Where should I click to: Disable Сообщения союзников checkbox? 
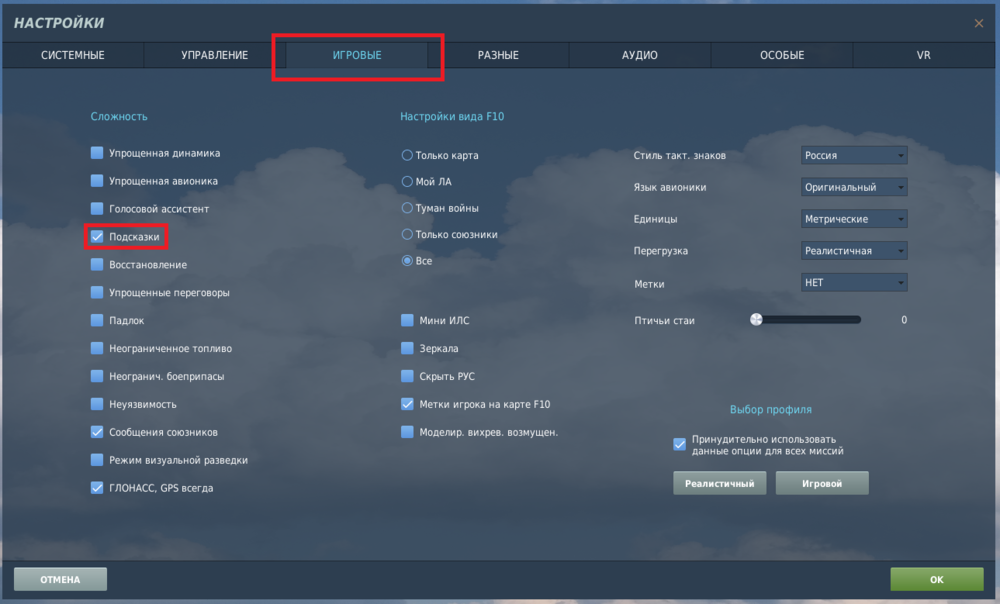coord(97,432)
